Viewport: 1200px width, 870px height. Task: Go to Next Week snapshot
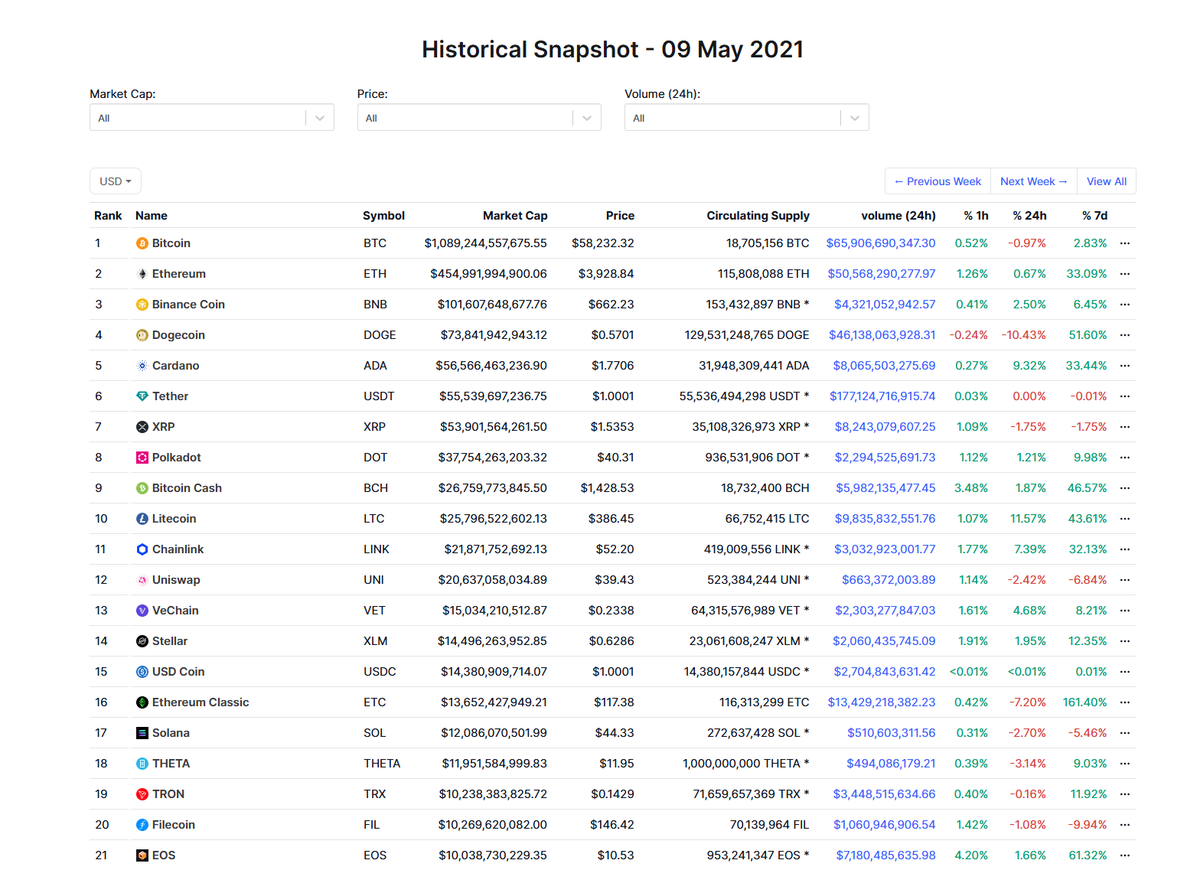pos(1033,181)
